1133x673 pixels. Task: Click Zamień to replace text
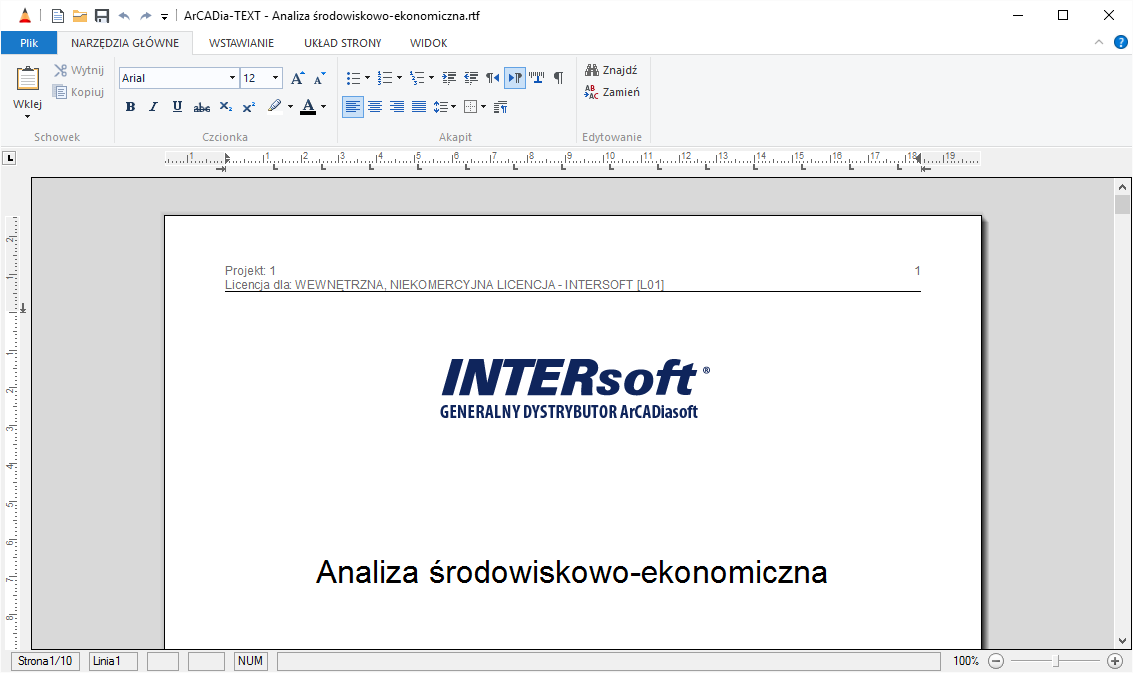click(612, 92)
